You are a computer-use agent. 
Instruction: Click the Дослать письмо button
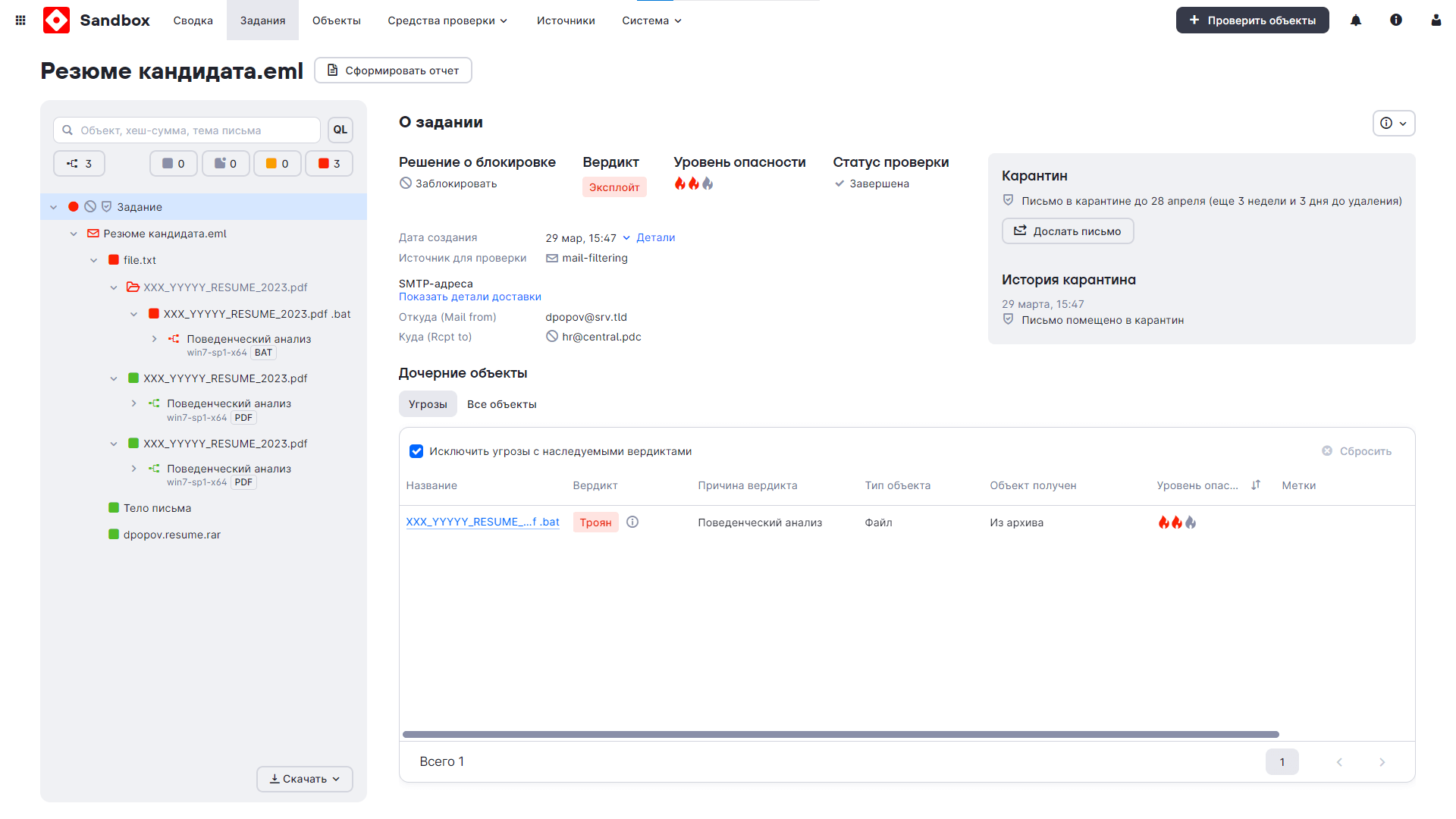coord(1068,231)
